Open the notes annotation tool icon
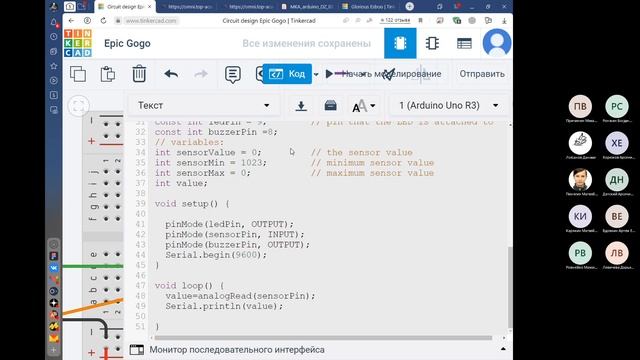640x360 pixels. (233, 75)
